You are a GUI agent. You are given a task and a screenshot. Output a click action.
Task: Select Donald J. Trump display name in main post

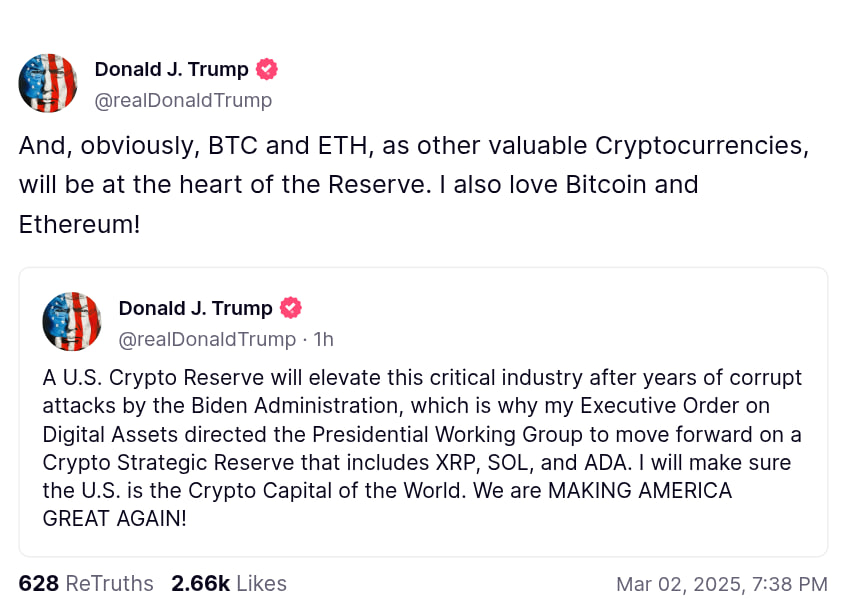(171, 69)
